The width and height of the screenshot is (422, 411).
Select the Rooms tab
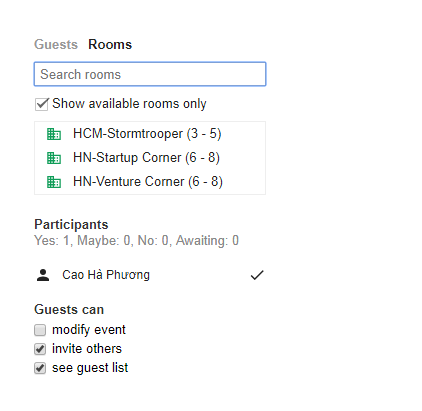110,44
